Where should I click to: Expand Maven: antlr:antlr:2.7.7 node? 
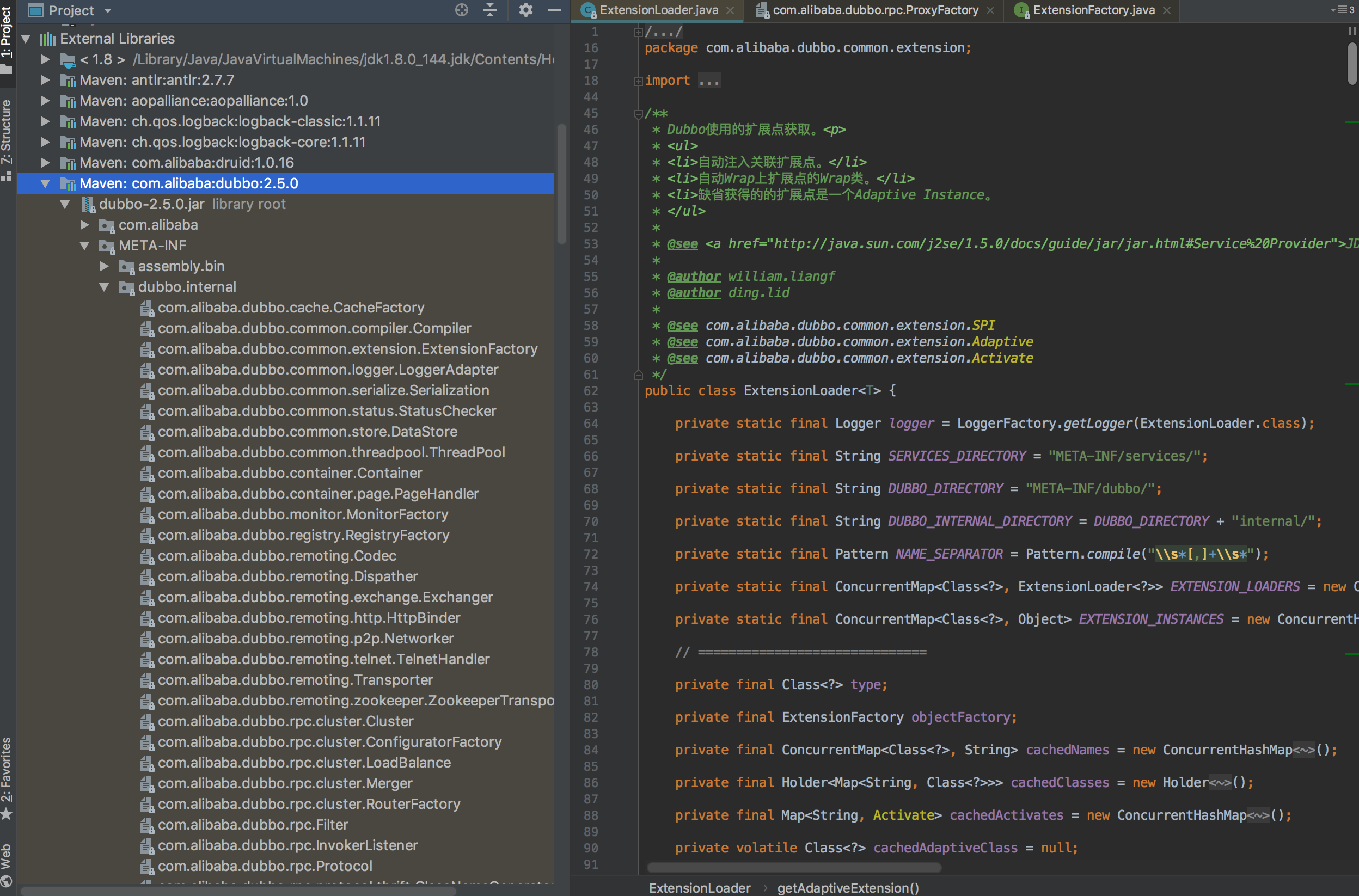(46, 80)
